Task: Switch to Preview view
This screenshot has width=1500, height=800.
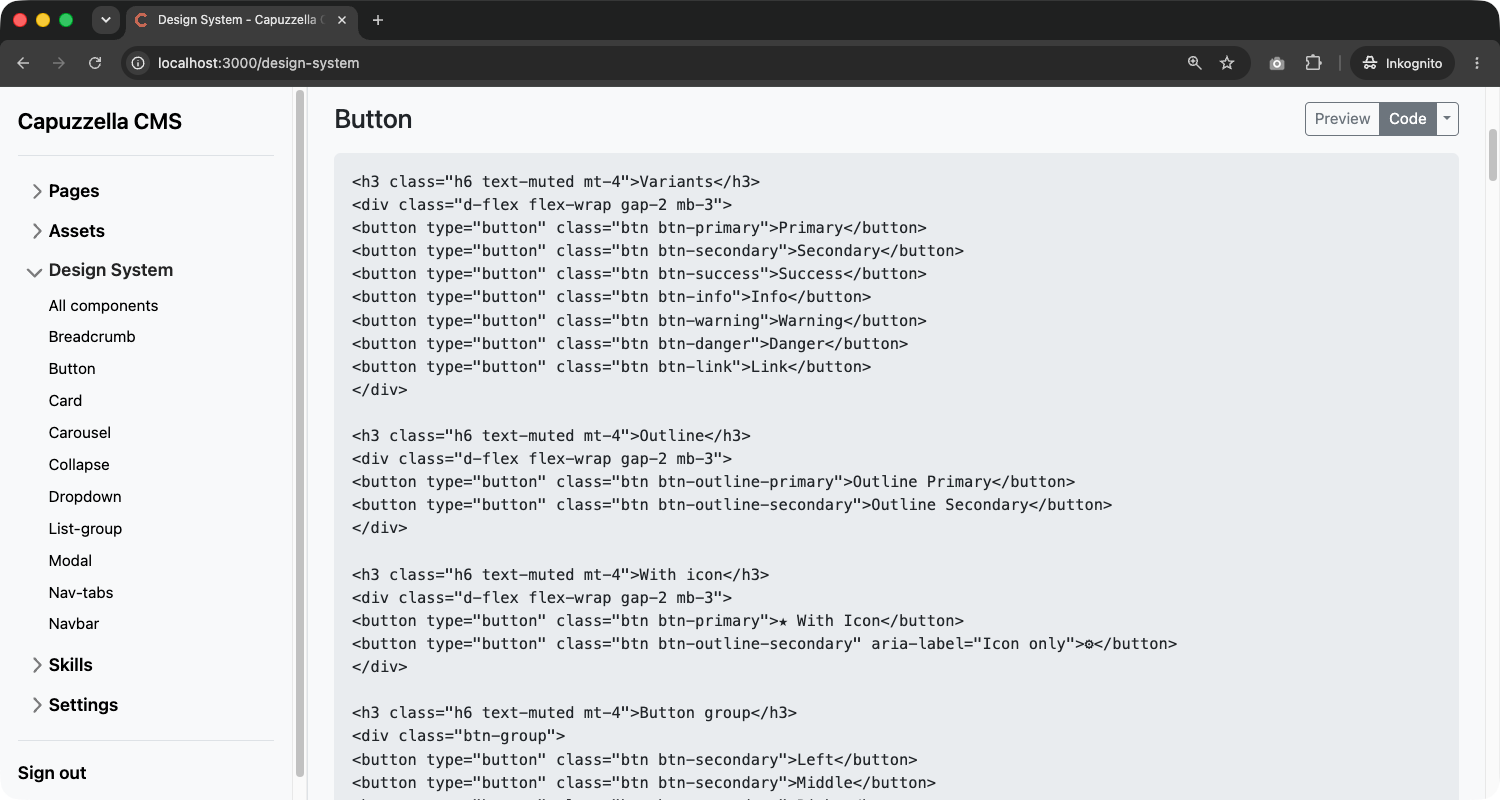Action: point(1342,118)
